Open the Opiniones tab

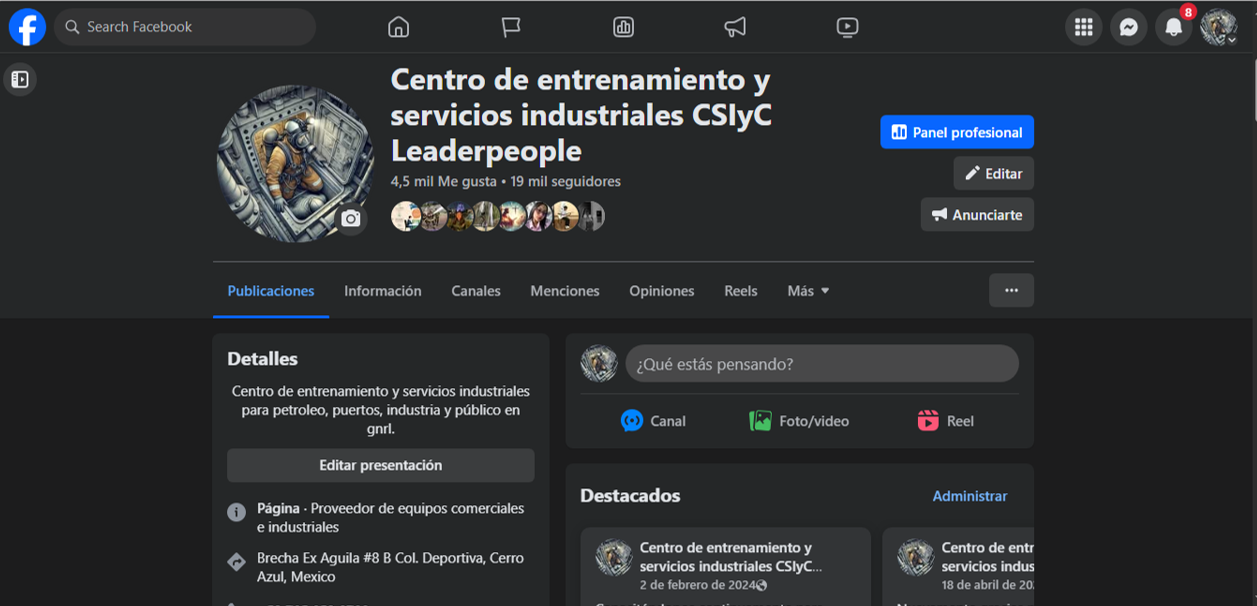point(661,291)
